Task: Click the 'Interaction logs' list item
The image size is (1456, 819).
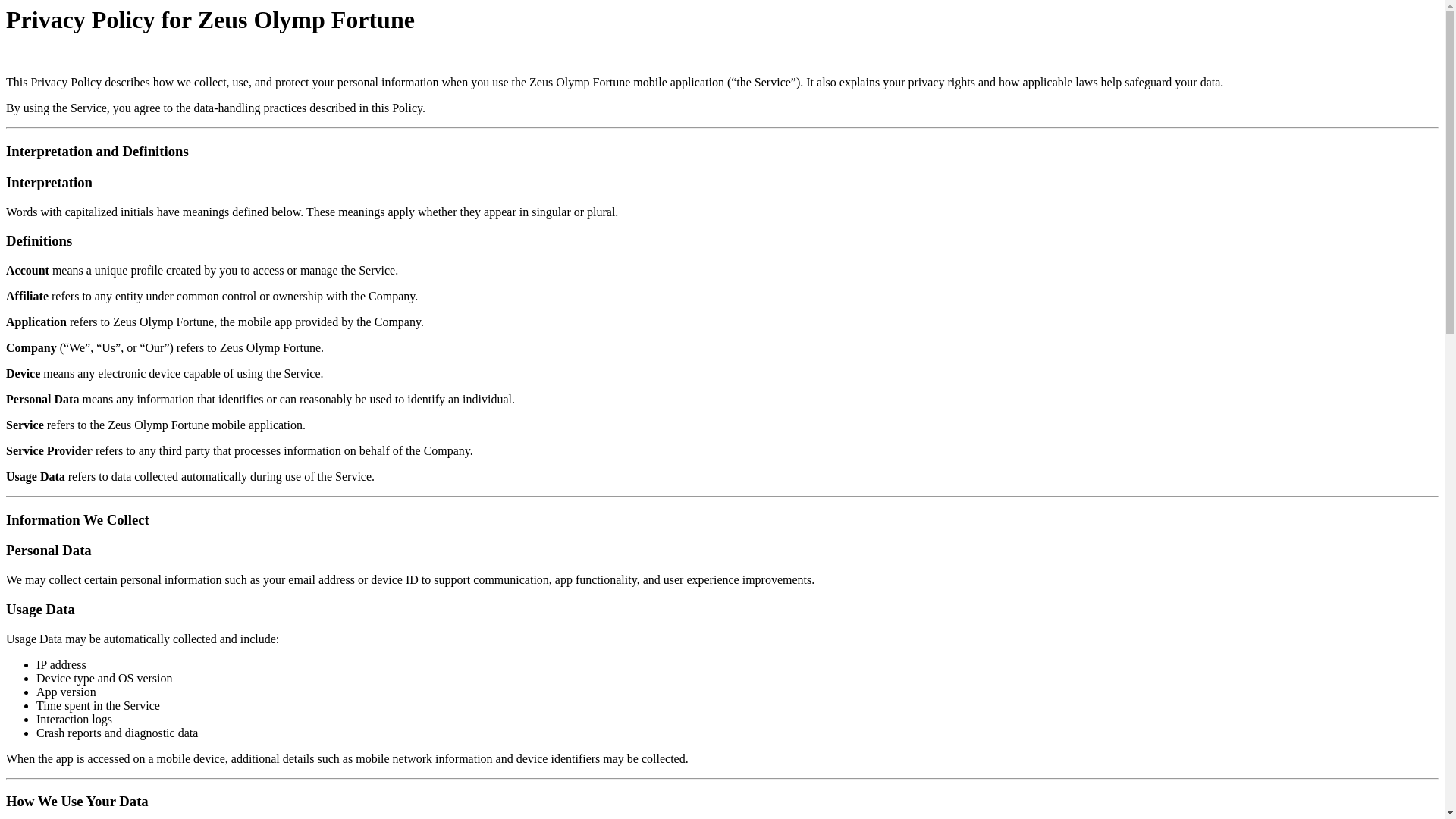Action: click(x=74, y=720)
